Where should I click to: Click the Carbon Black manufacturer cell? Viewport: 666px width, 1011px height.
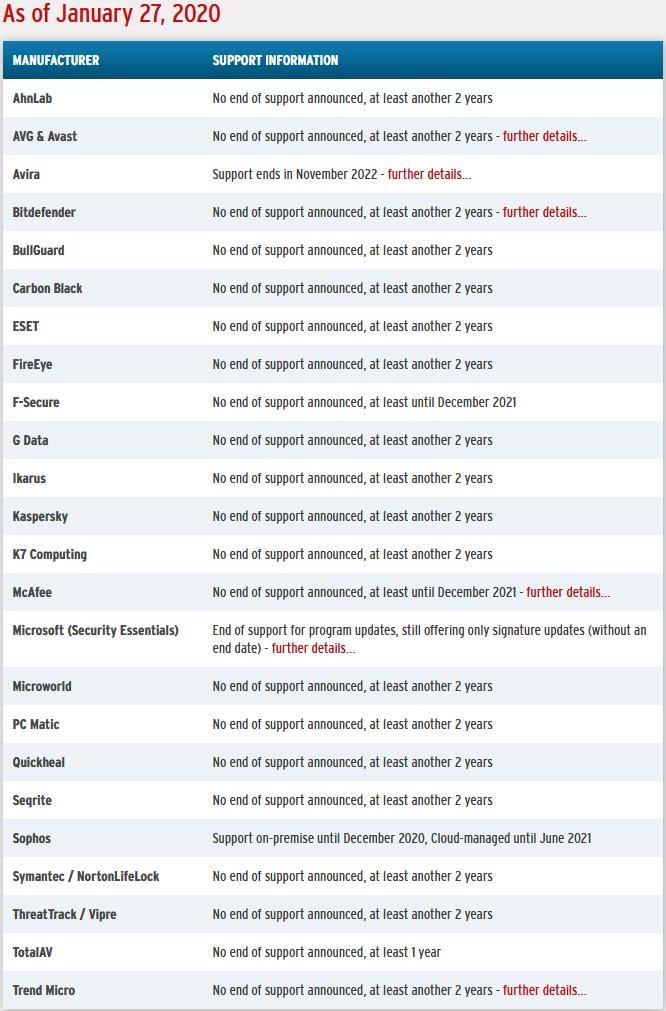coord(47,288)
